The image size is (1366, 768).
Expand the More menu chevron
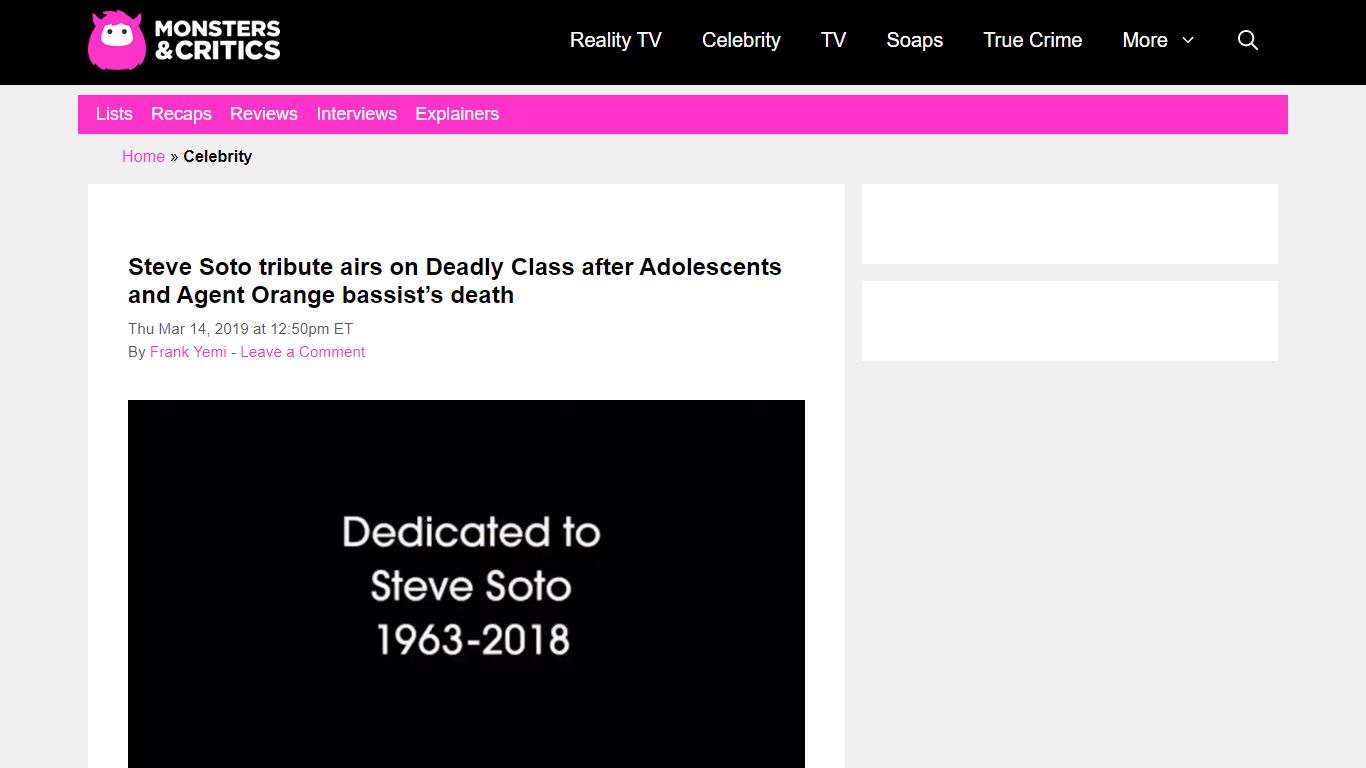pos(1188,40)
